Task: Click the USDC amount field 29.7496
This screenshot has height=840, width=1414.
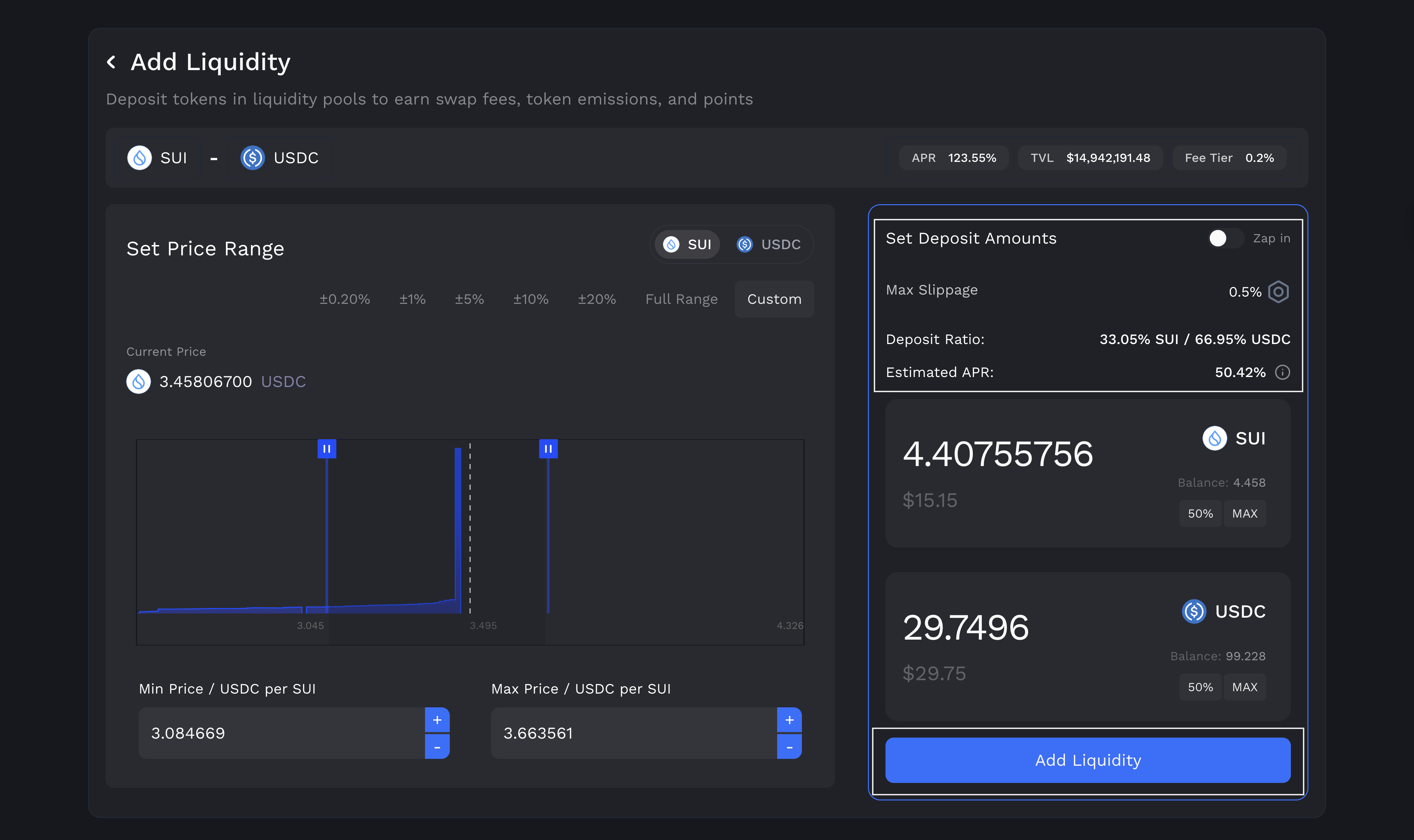Action: click(966, 627)
